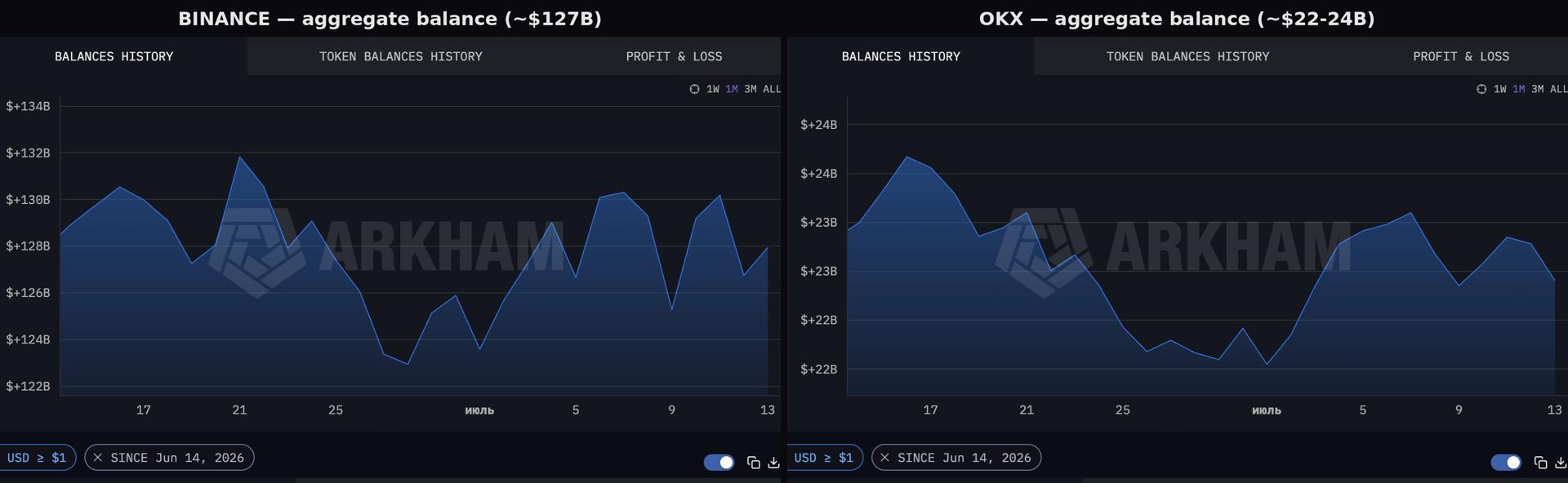Click the $+134B axis label on Binance chart
This screenshot has width=1568, height=483.
tap(28, 106)
